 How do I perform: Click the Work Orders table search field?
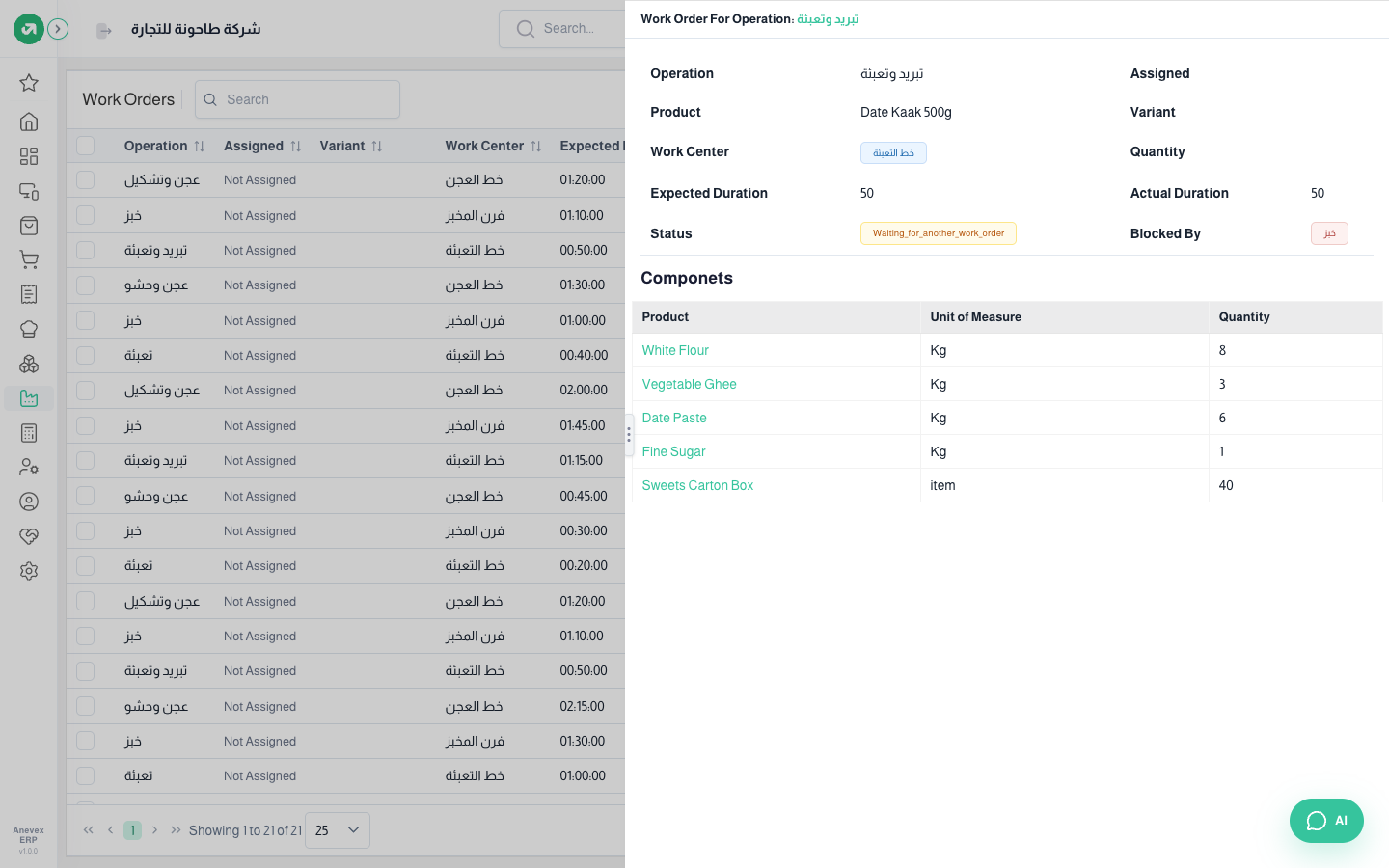(x=297, y=99)
